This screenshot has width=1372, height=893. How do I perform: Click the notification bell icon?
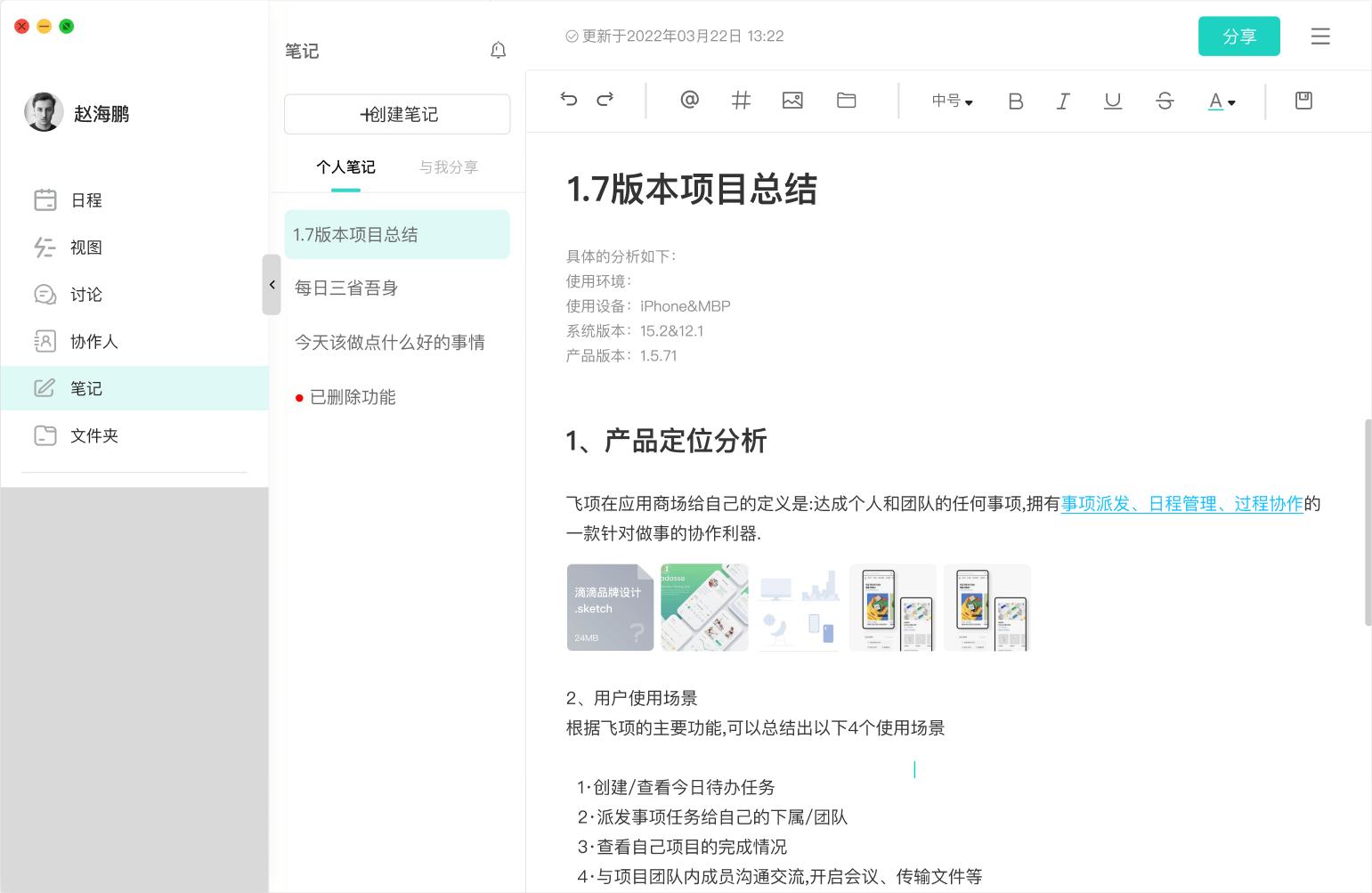(x=499, y=50)
